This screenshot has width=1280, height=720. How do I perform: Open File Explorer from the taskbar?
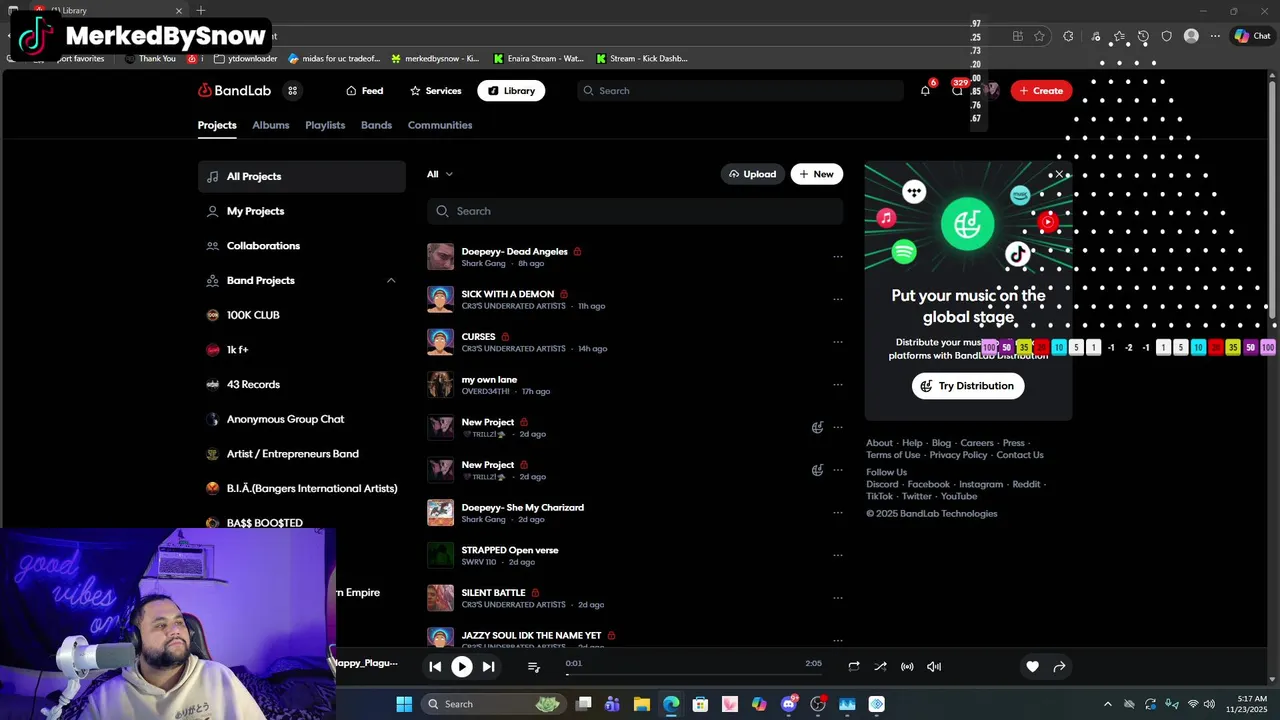(x=642, y=704)
